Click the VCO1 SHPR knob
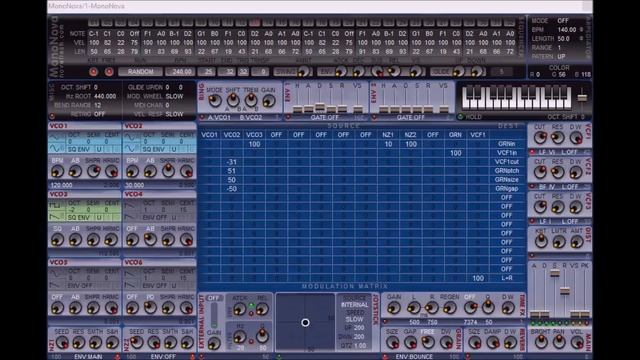Screen dimensions: 640x360 tap(93, 171)
